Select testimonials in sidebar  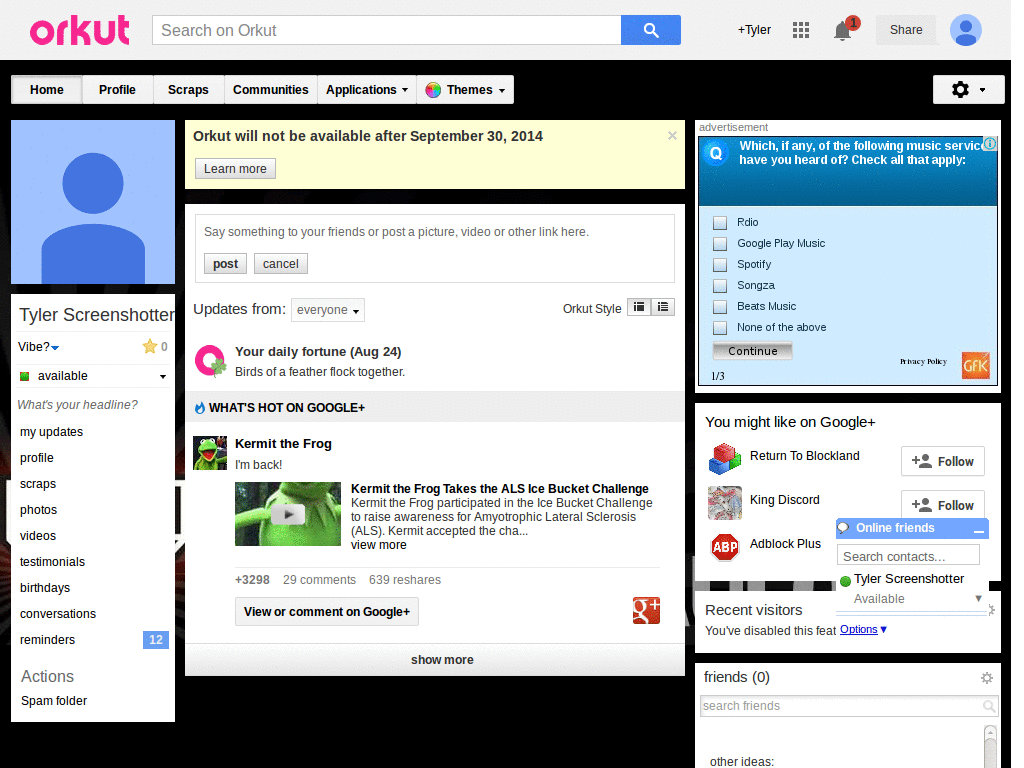click(52, 562)
